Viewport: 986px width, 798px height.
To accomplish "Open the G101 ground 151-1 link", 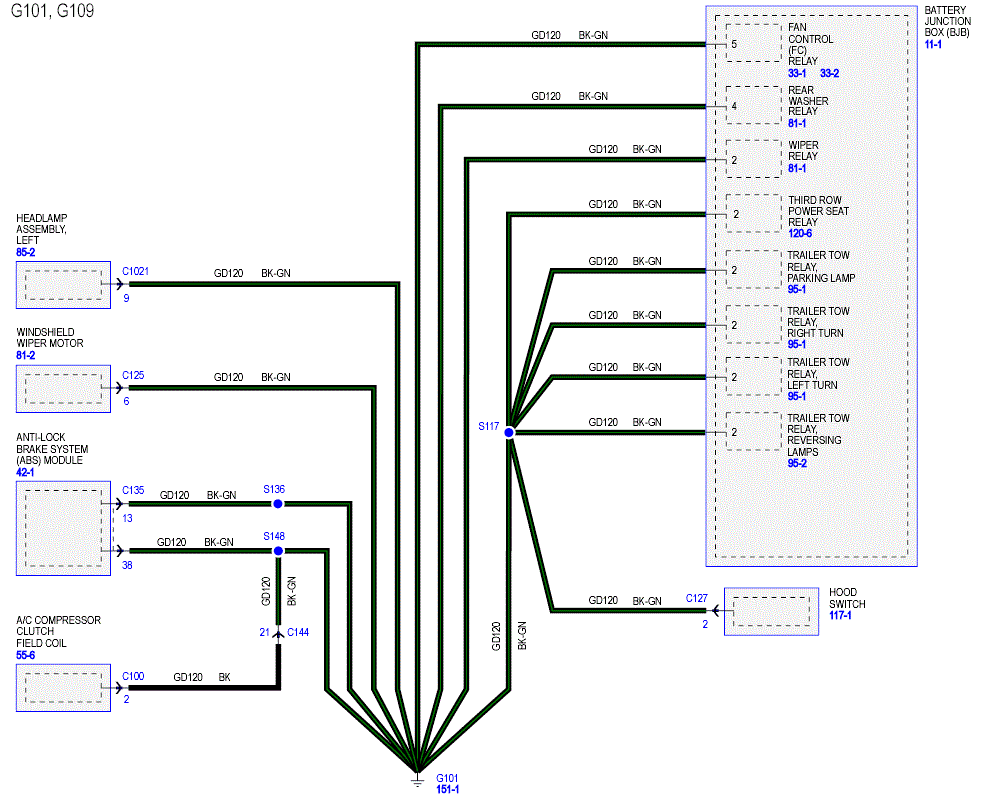I will [447, 789].
